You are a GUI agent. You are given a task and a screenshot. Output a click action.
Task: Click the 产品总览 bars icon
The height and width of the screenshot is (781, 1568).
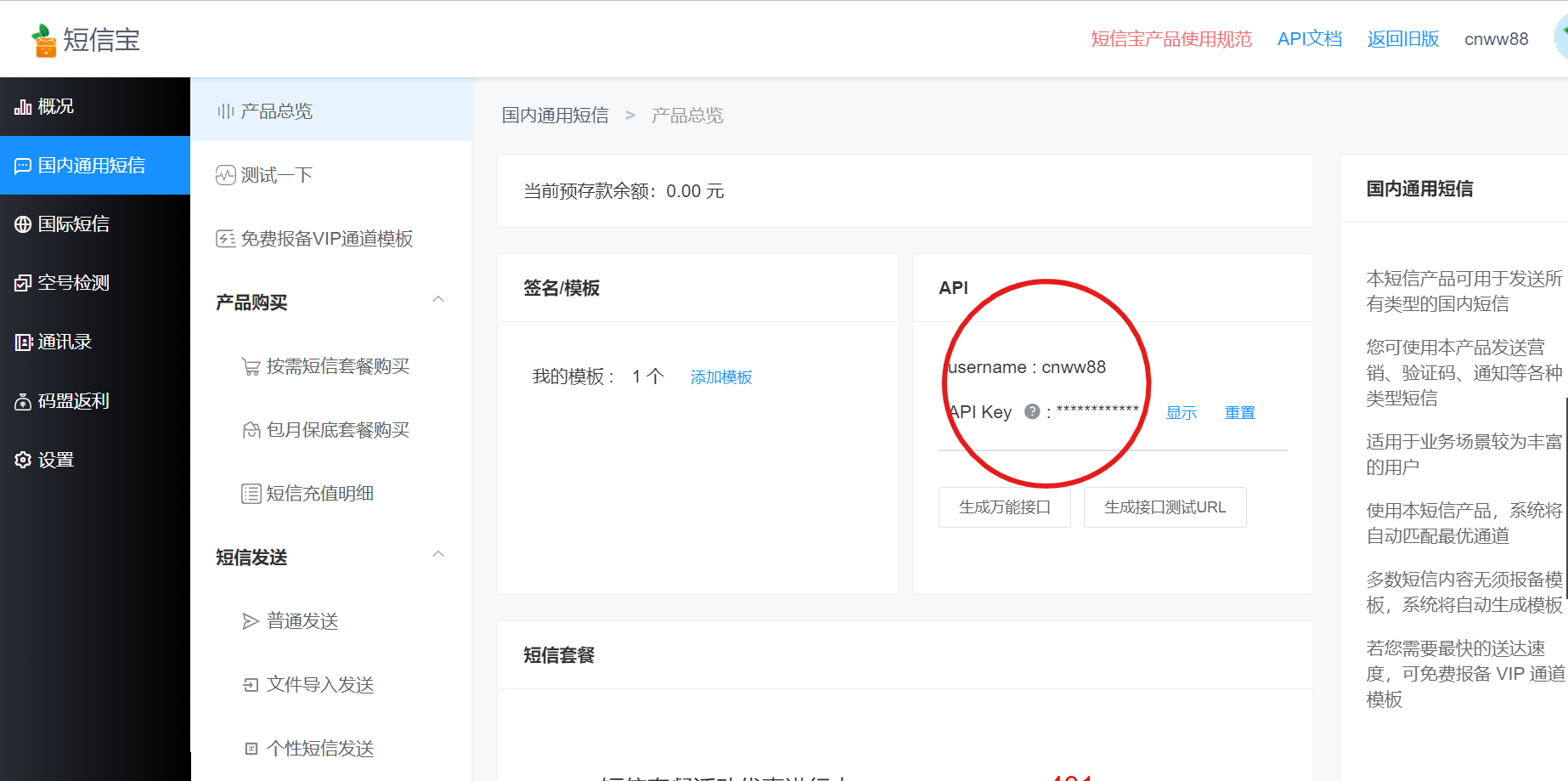point(225,111)
